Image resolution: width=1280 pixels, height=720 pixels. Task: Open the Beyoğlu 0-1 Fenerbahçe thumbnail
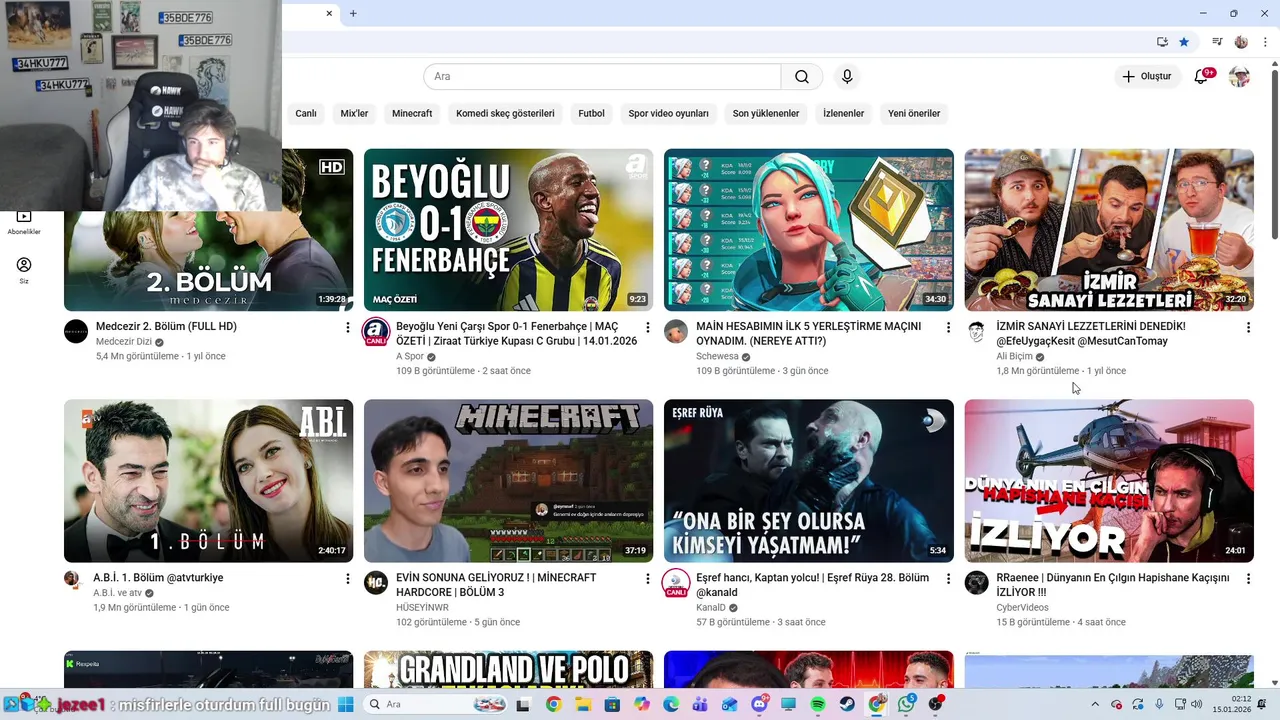point(508,230)
